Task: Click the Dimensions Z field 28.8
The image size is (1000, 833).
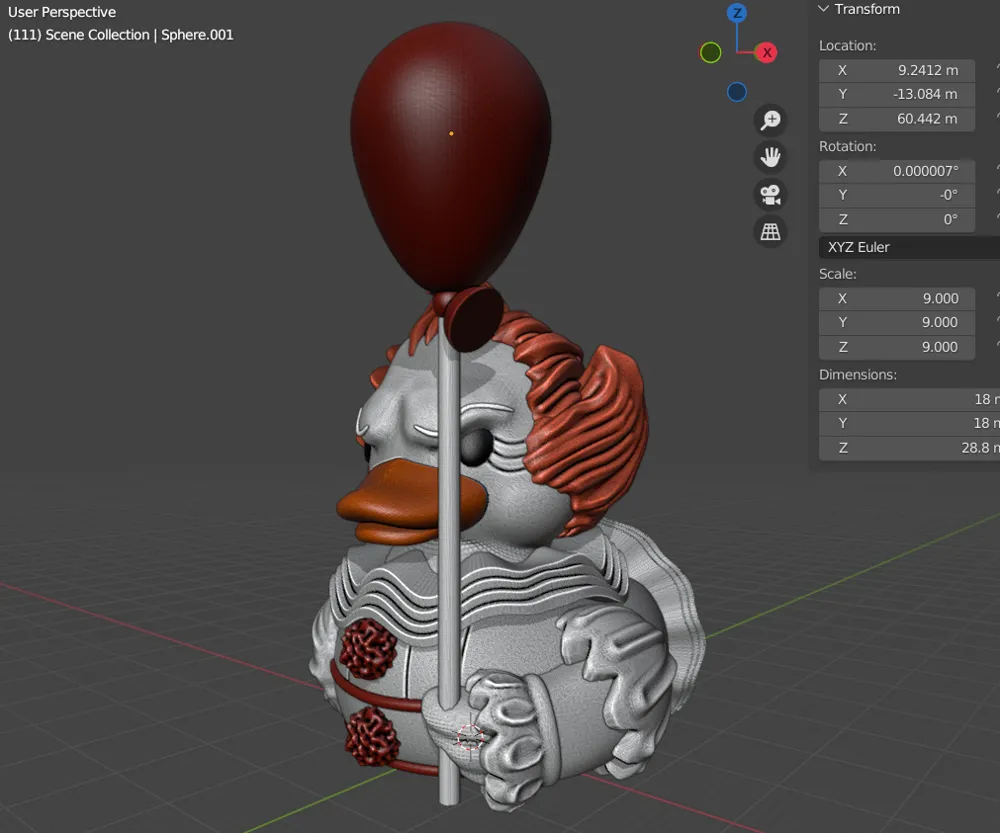Action: click(909, 448)
